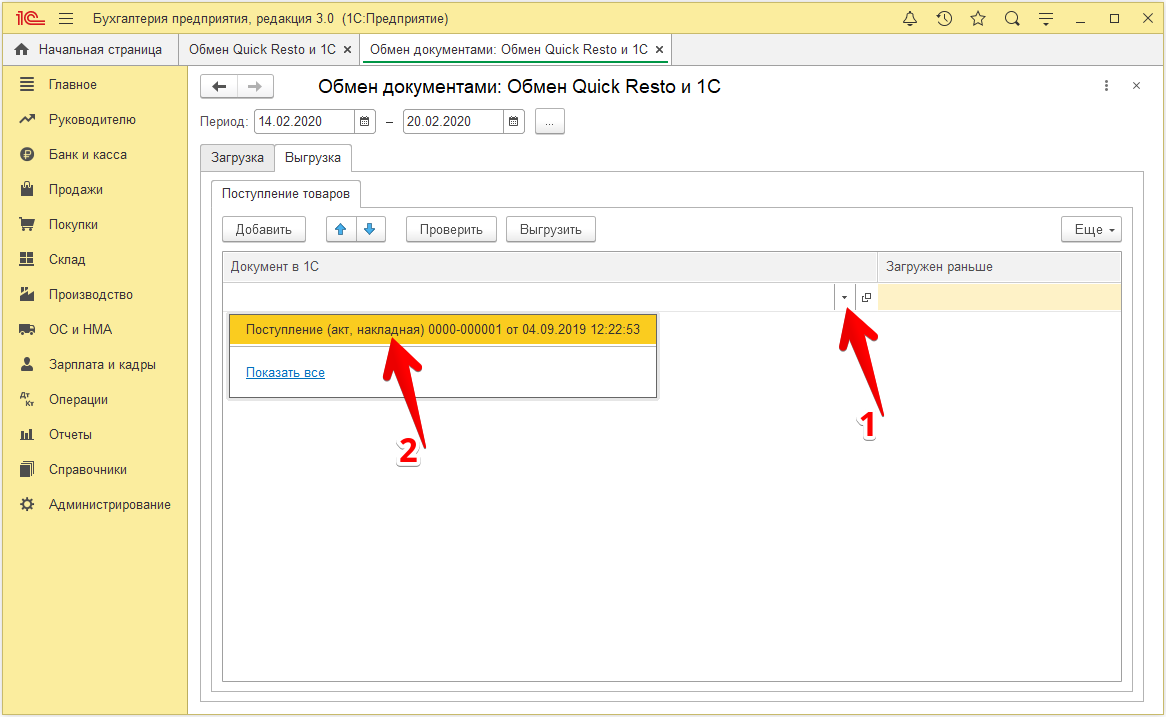Close the Обмен Quick Resto и 1С tab
This screenshot has width=1166, height=717.
347,49
